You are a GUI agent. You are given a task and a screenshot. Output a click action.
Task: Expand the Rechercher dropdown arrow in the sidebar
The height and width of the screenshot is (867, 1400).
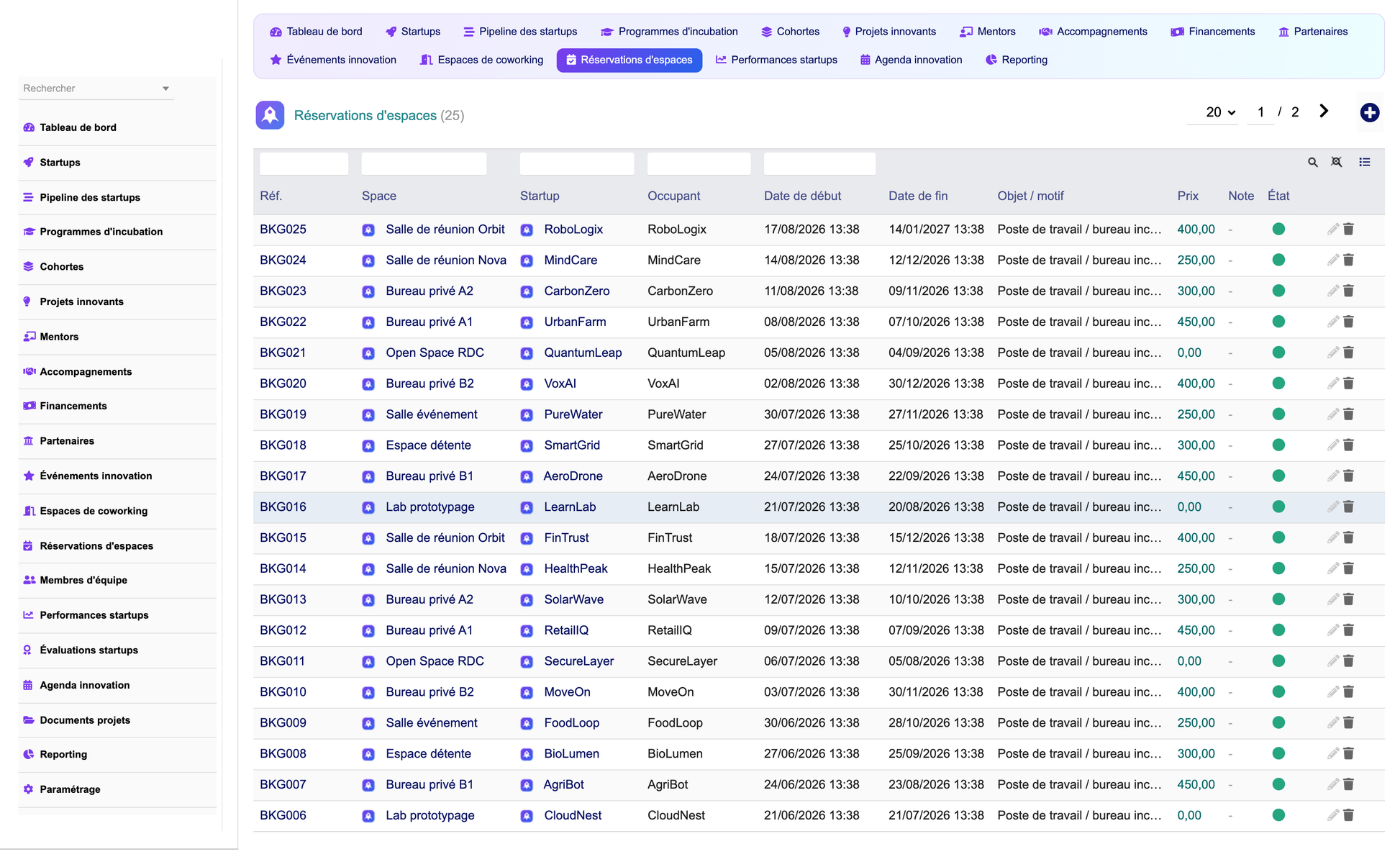(x=165, y=88)
